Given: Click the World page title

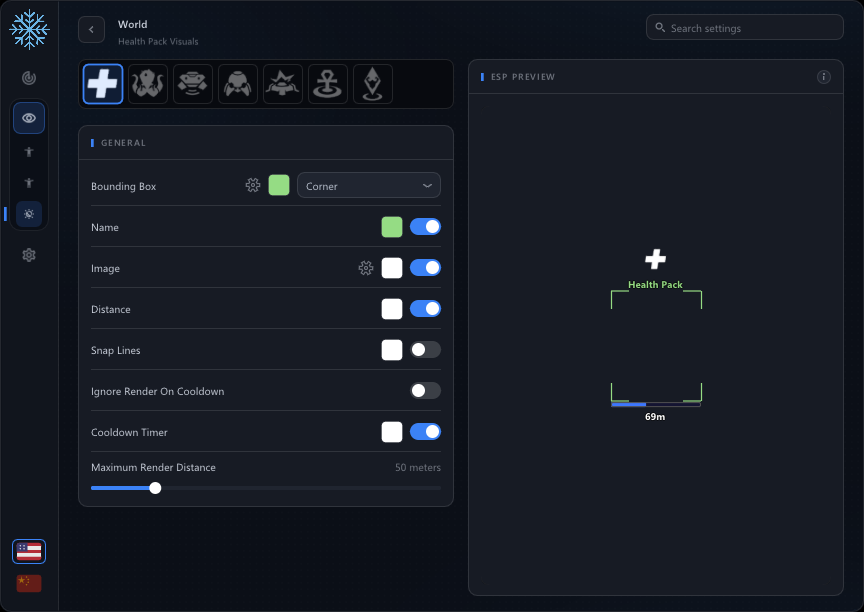Looking at the screenshot, I should [x=132, y=25].
